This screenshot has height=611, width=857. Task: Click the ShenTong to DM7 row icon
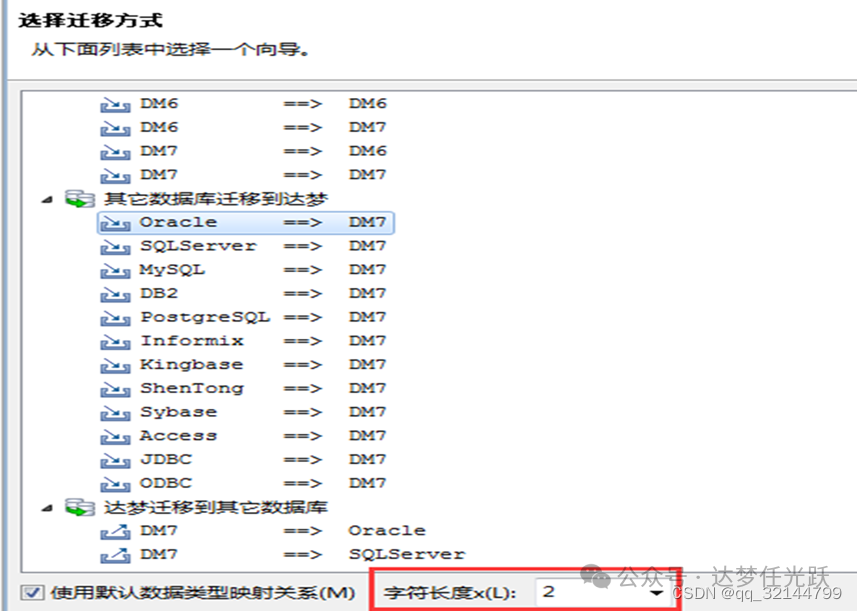[115, 389]
